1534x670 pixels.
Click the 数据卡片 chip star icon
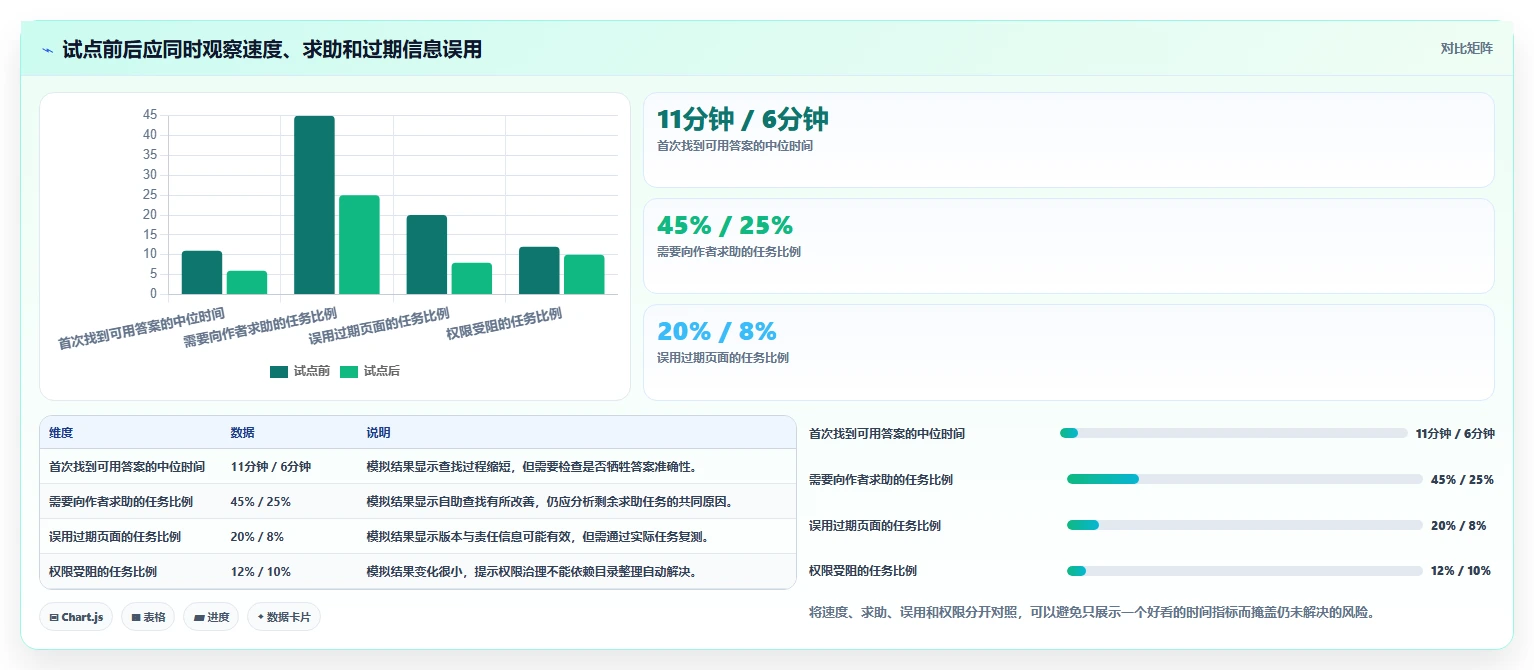pyautogui.click(x=260, y=617)
